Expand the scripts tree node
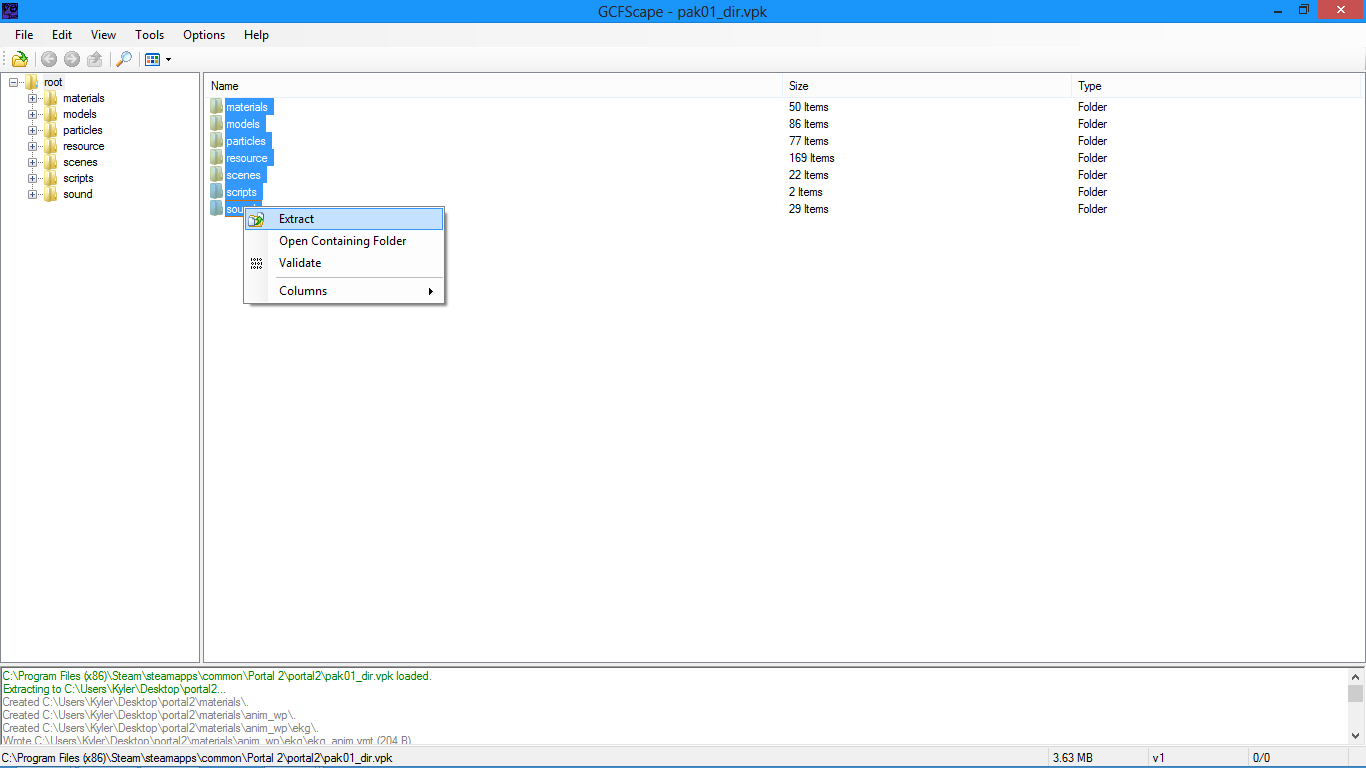The image size is (1366, 768). point(33,178)
